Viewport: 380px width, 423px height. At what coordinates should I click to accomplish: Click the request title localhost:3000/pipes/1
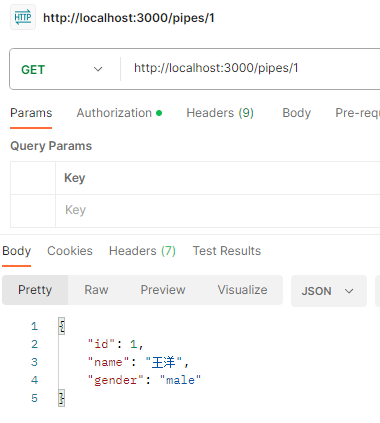pyautogui.click(x=129, y=18)
